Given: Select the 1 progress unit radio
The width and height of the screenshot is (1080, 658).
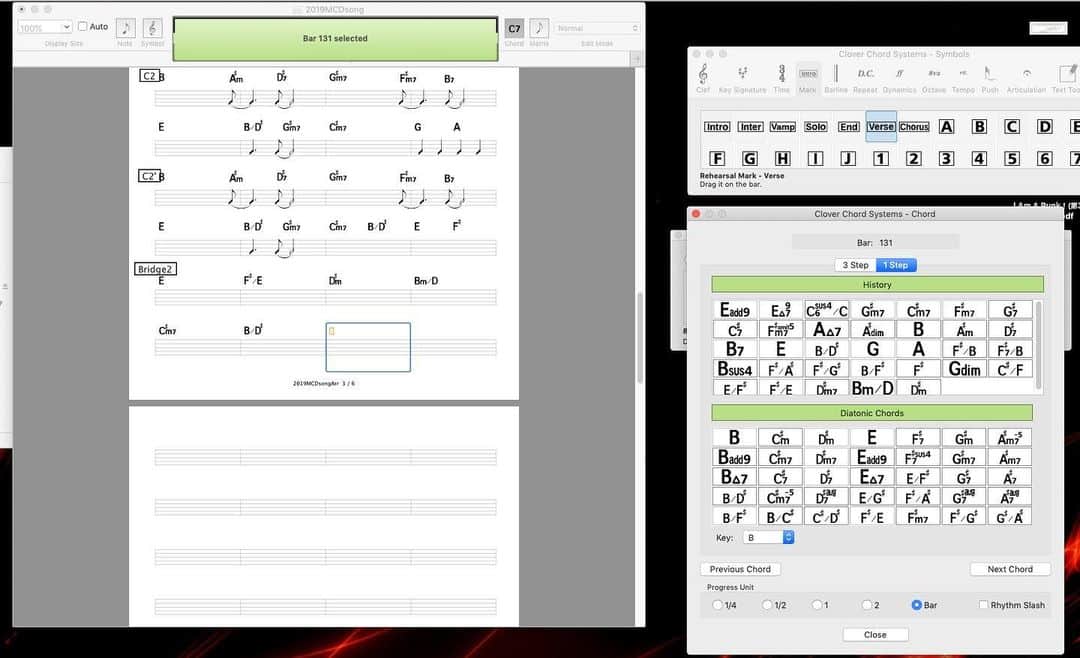Looking at the screenshot, I should (x=817, y=605).
